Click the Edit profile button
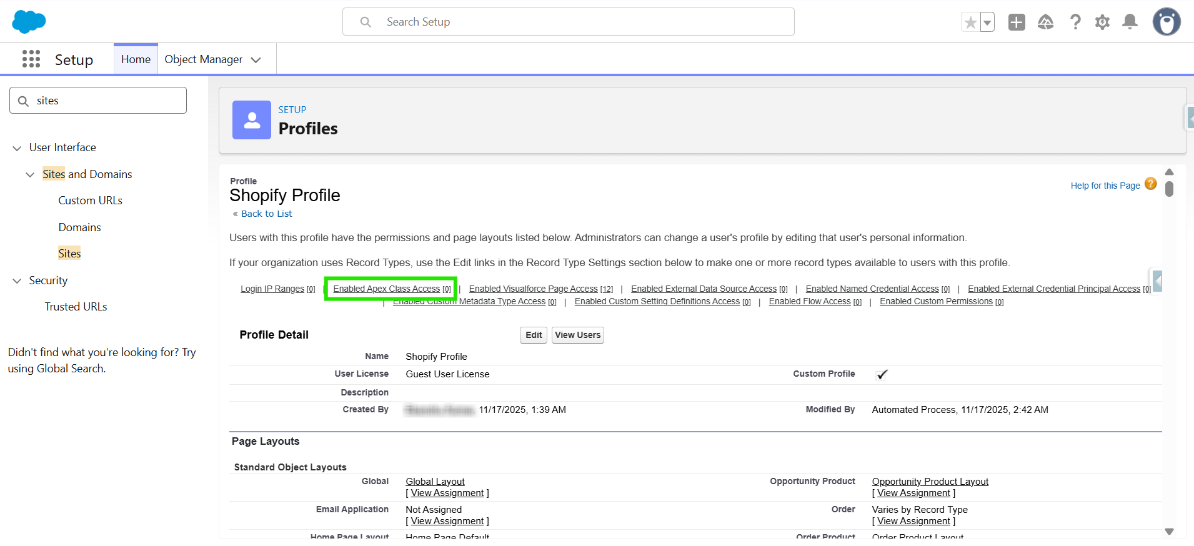The height and width of the screenshot is (546, 1194). [534, 335]
